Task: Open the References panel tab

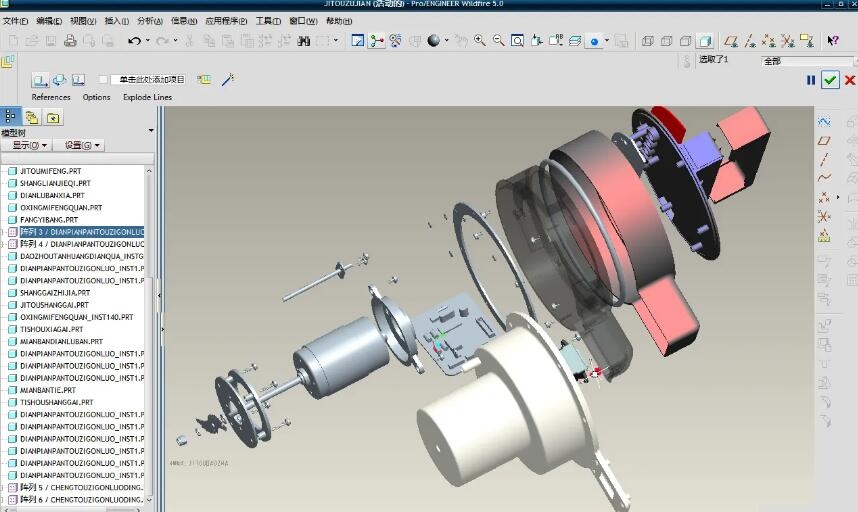Action: tap(51, 97)
